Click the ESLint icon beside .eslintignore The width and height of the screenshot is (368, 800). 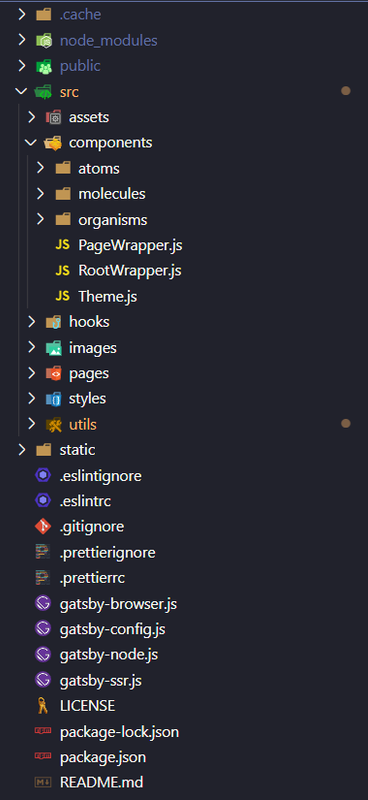pos(43,476)
